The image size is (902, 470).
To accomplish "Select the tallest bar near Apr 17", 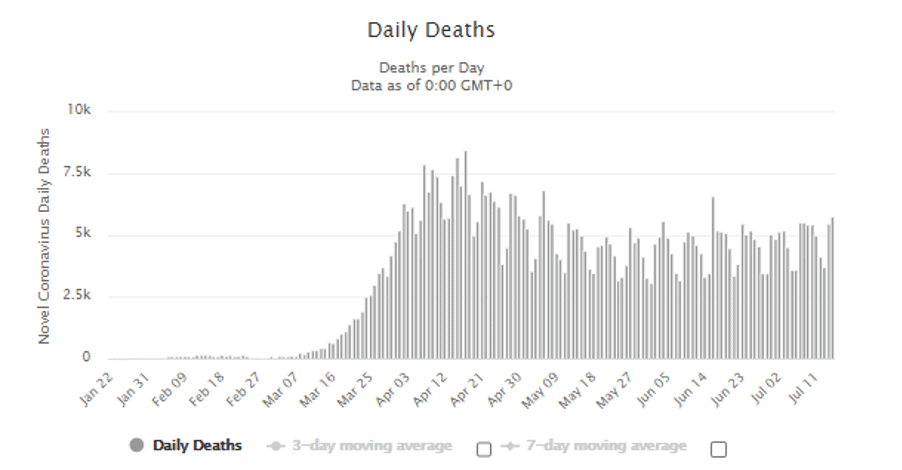I will point(465,255).
